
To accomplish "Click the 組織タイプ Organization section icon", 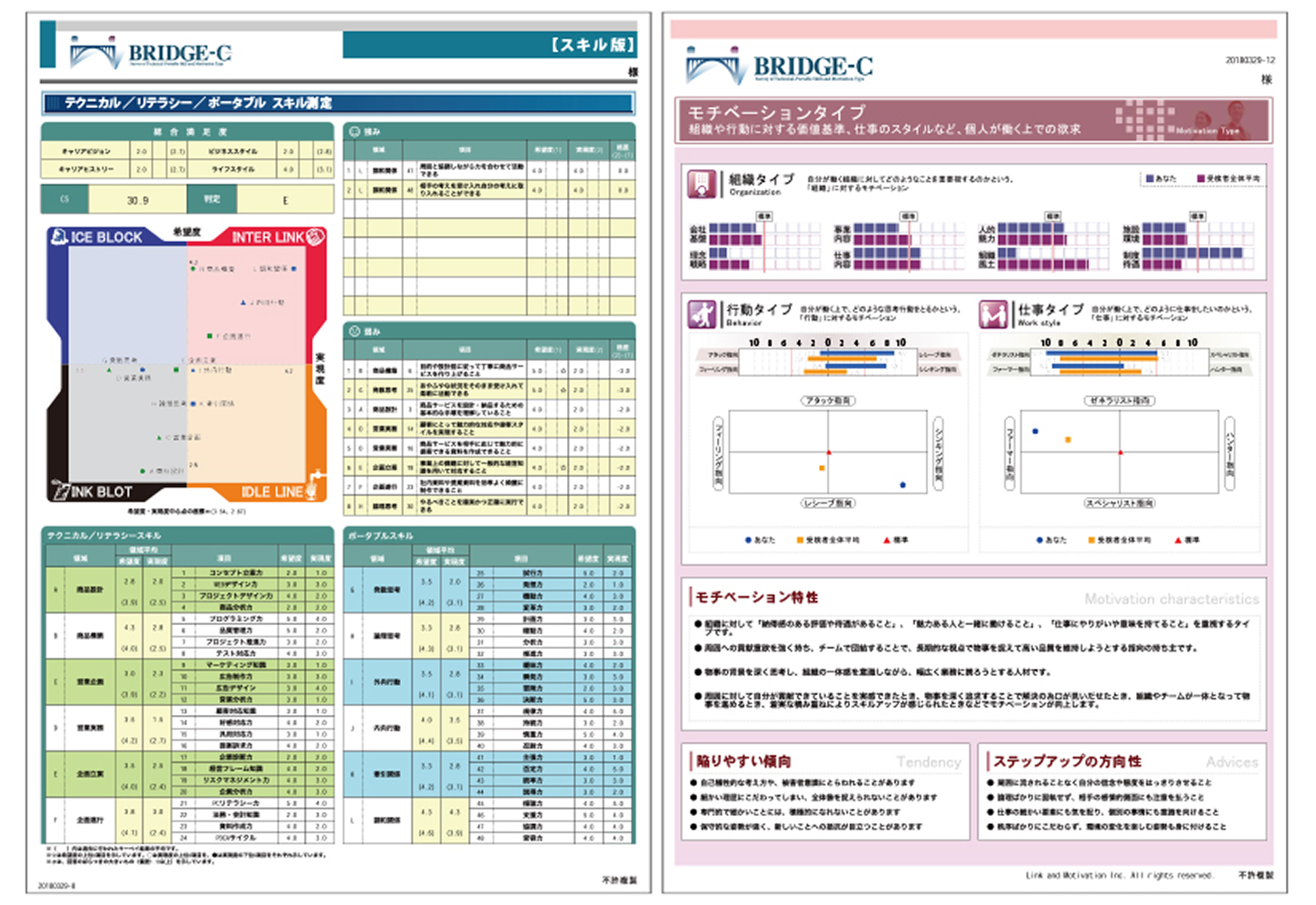I will point(701,184).
